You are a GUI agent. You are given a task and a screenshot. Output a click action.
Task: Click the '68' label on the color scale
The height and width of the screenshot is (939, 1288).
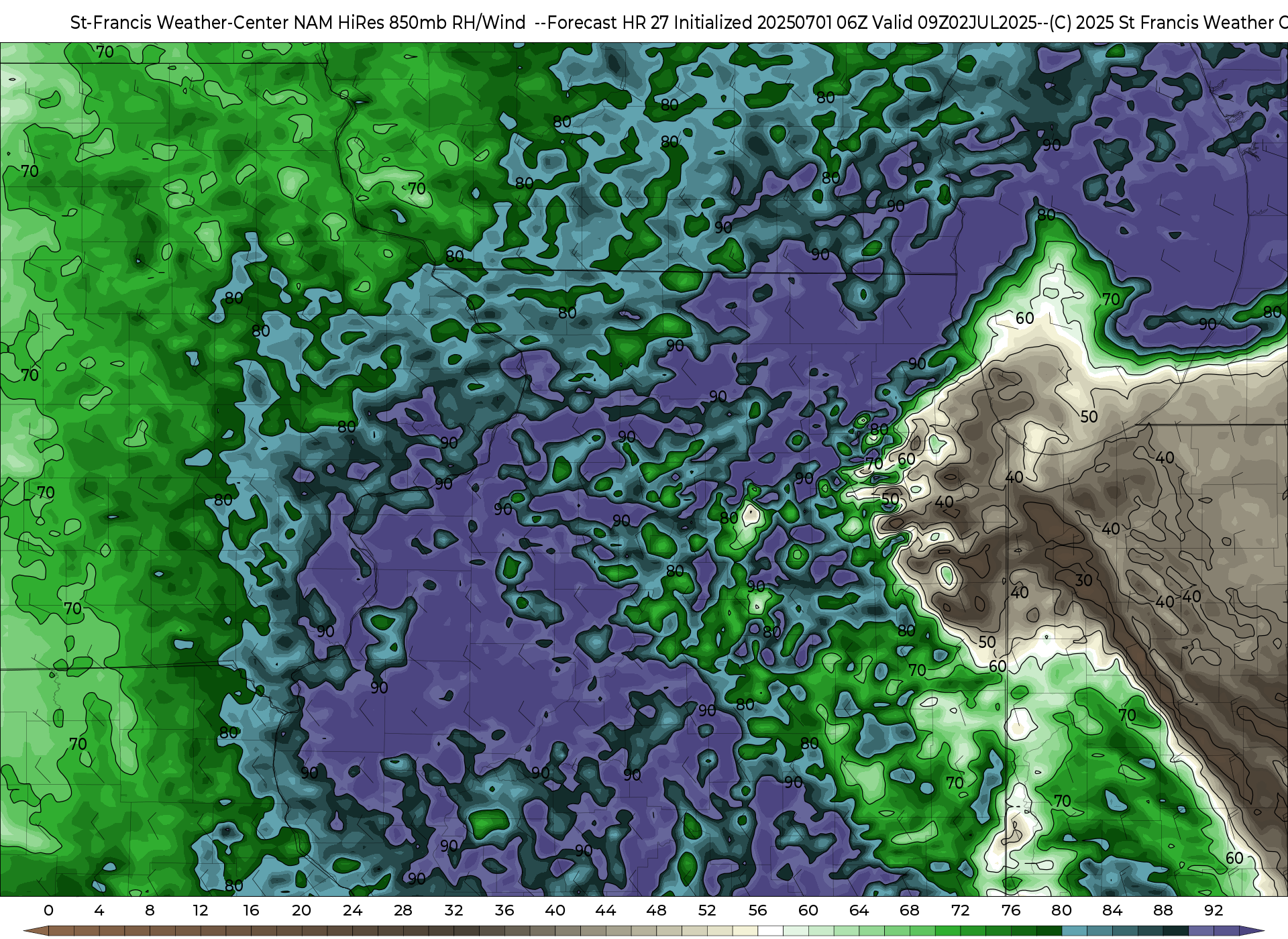point(910,910)
